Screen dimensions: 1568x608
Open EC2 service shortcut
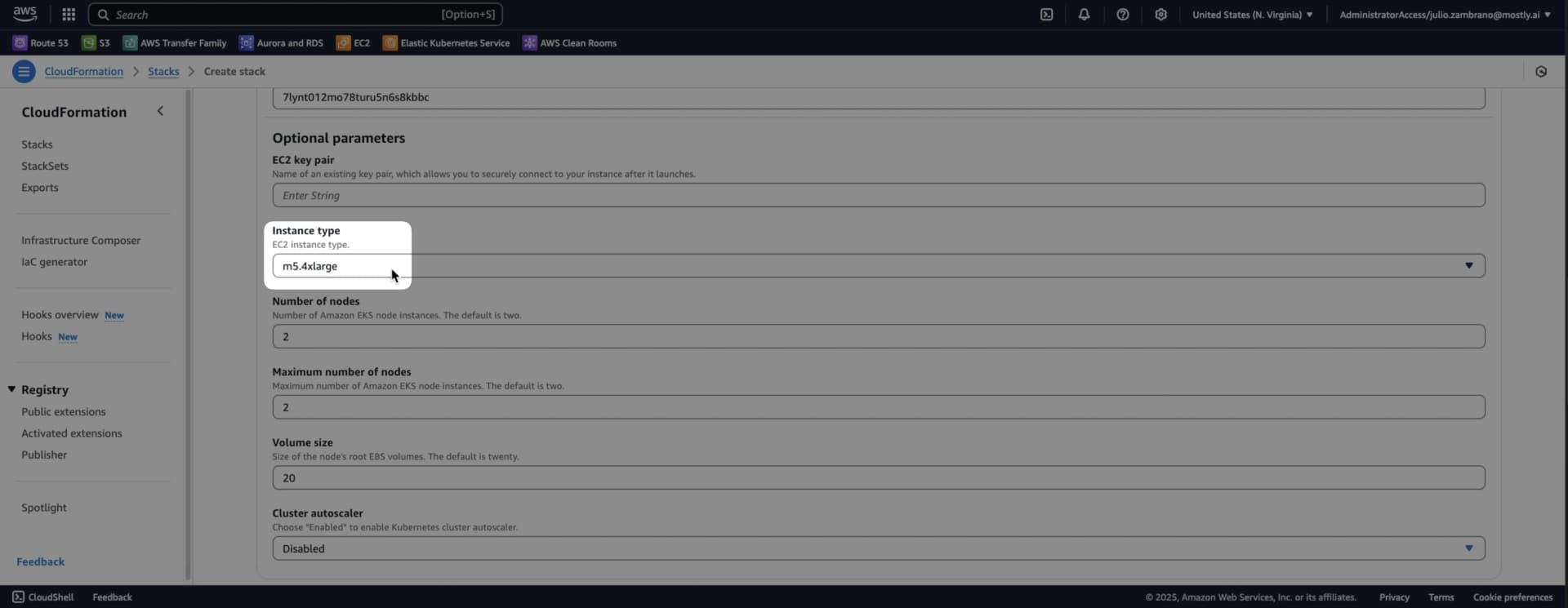[353, 43]
